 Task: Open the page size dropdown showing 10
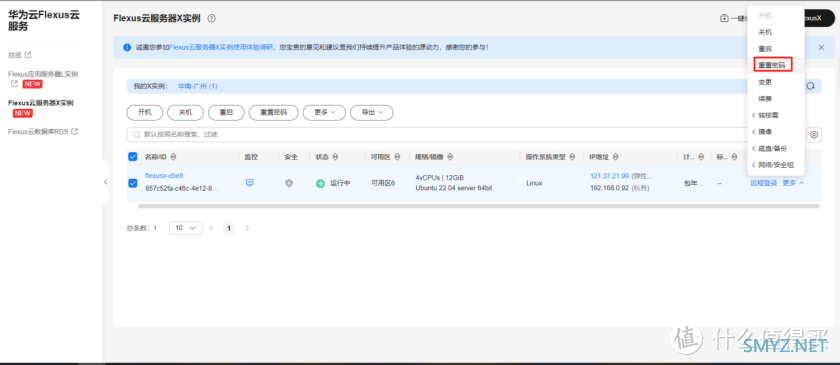[185, 228]
